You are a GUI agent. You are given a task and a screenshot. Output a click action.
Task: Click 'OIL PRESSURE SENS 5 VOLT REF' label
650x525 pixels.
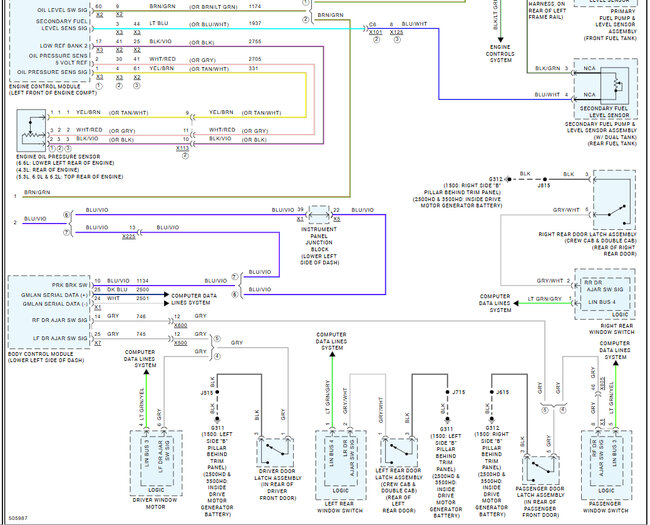[58, 59]
